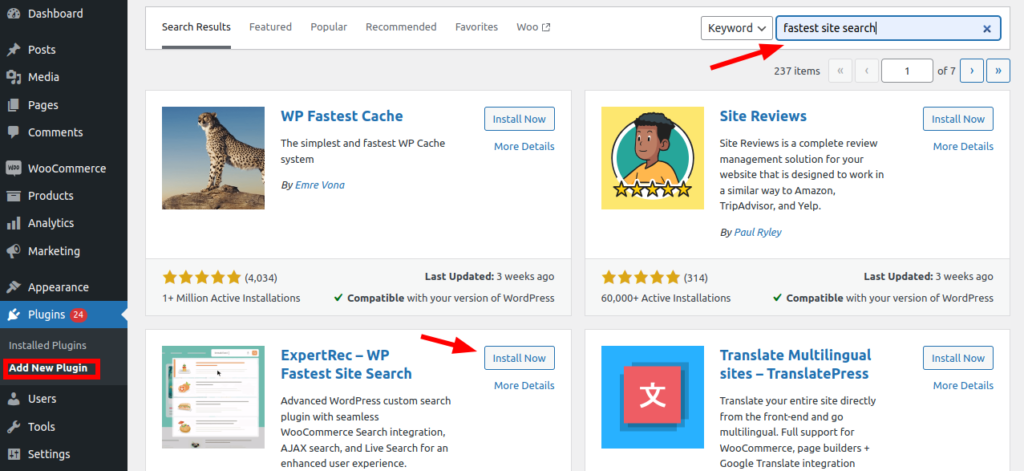Viewport: 1024px width, 471px height.
Task: Click the Marketing megaphone icon
Action: tap(13, 251)
